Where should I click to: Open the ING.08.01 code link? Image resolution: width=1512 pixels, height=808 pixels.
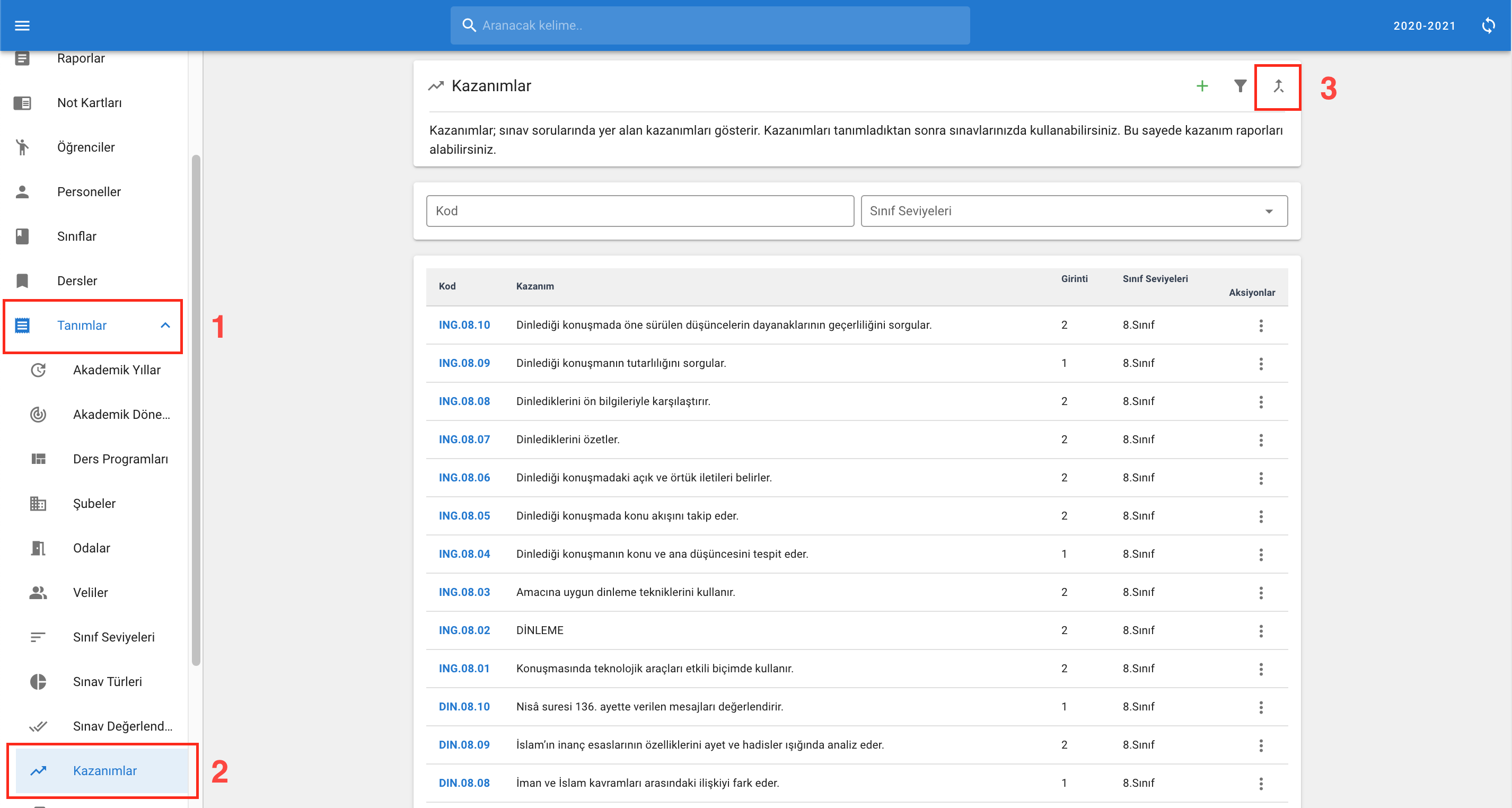(x=464, y=669)
